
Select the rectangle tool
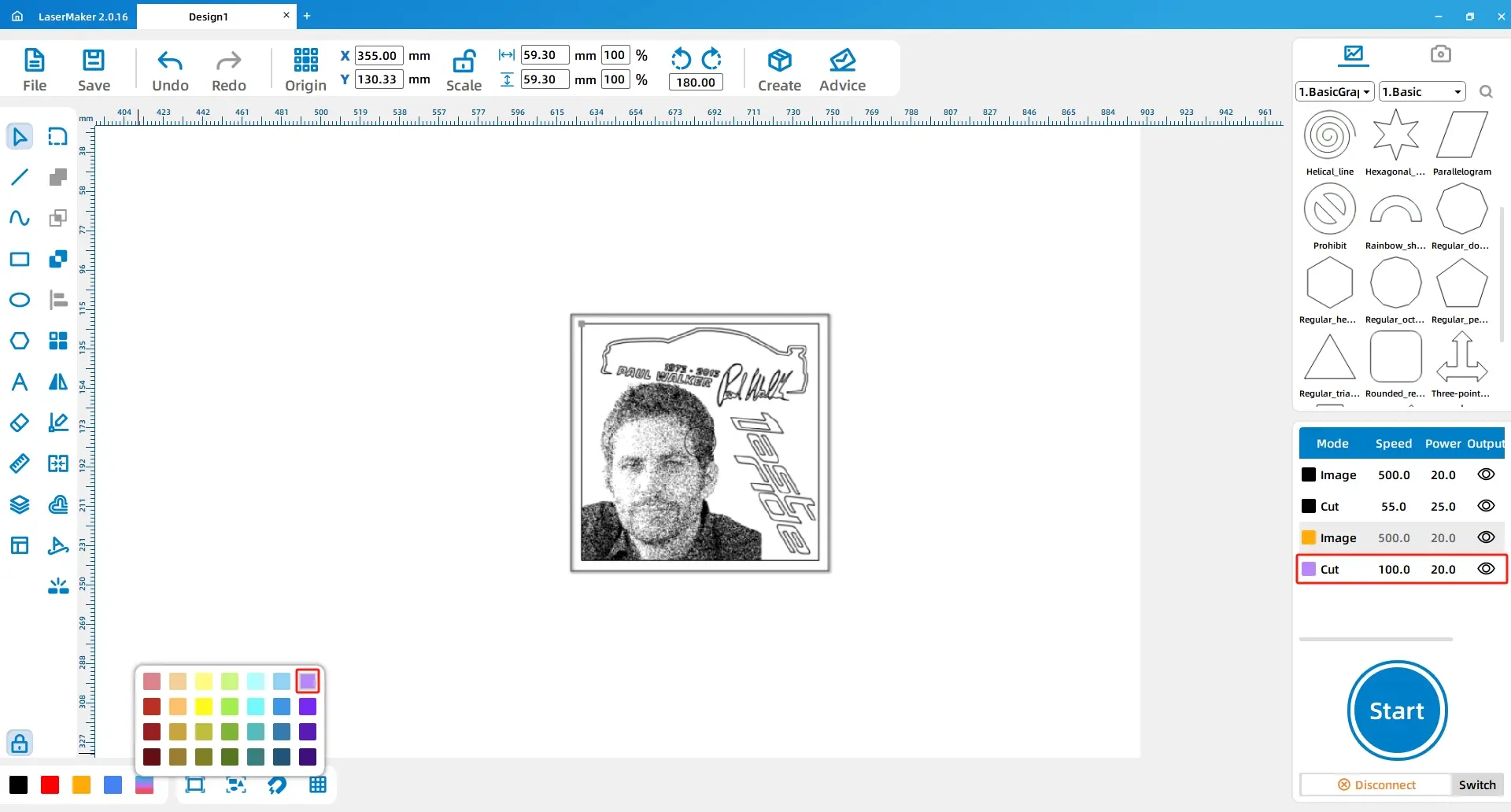(x=20, y=259)
